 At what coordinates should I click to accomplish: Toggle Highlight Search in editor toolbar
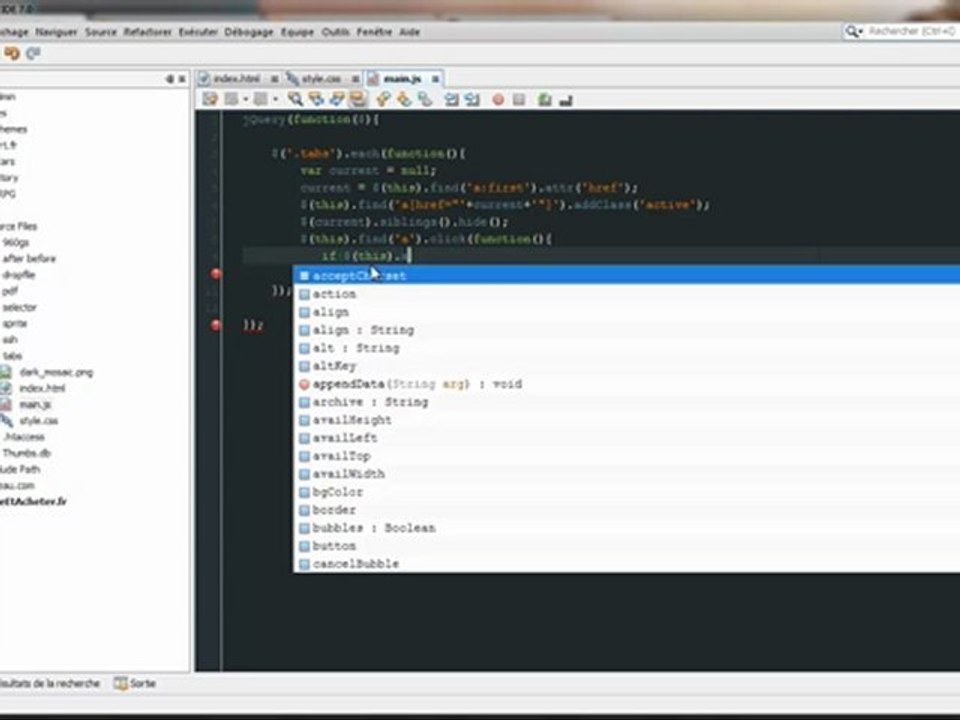358,99
